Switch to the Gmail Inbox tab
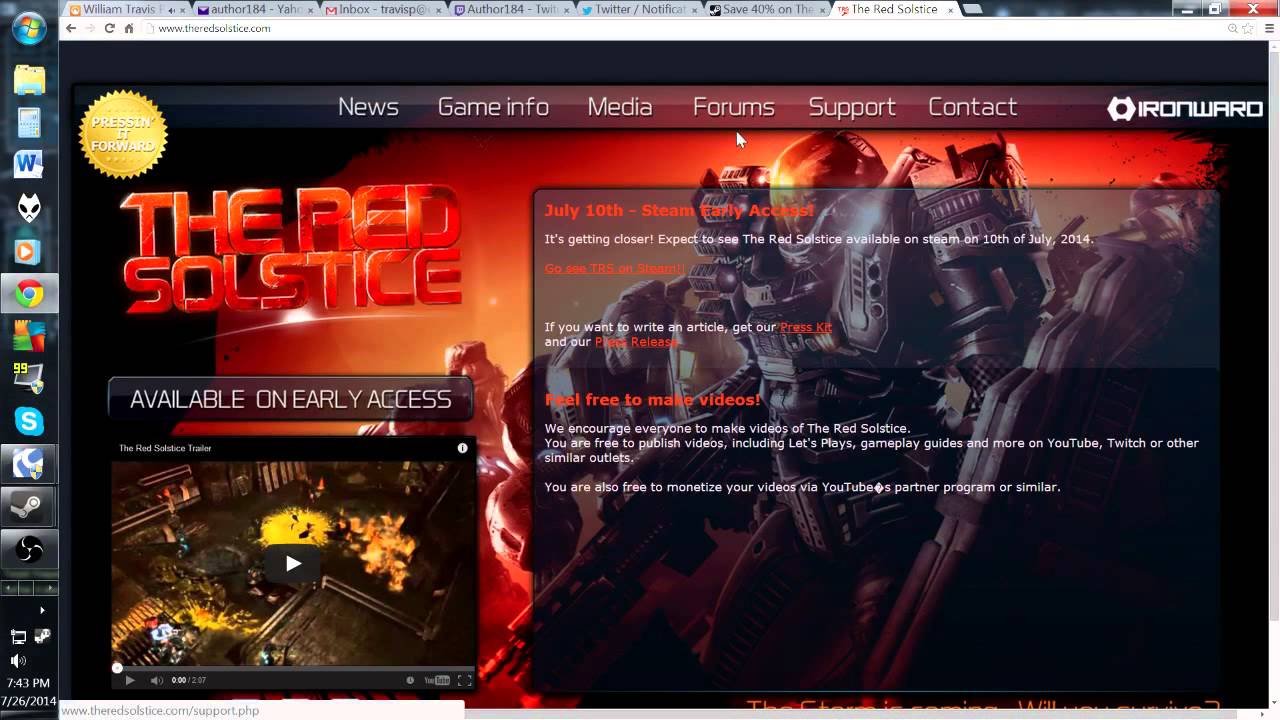This screenshot has width=1280, height=720. pyautogui.click(x=381, y=10)
